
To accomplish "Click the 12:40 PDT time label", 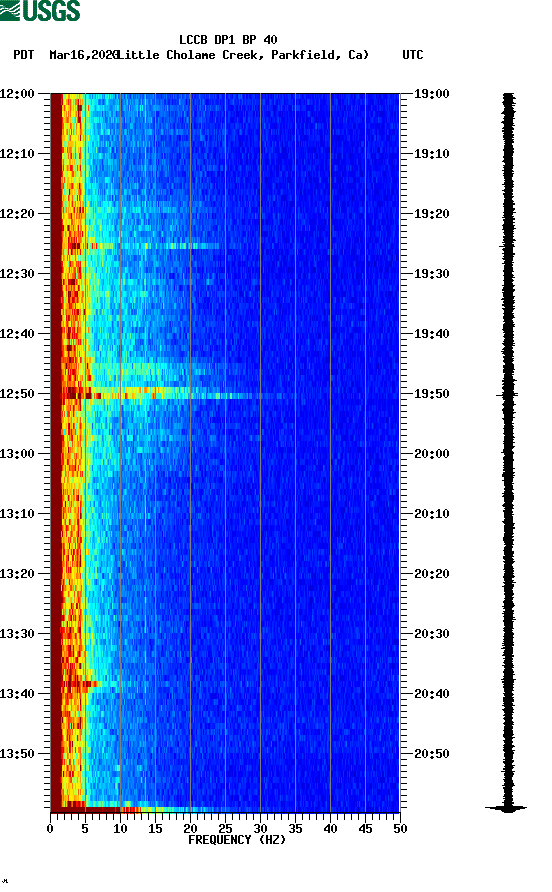I will (x=18, y=334).
